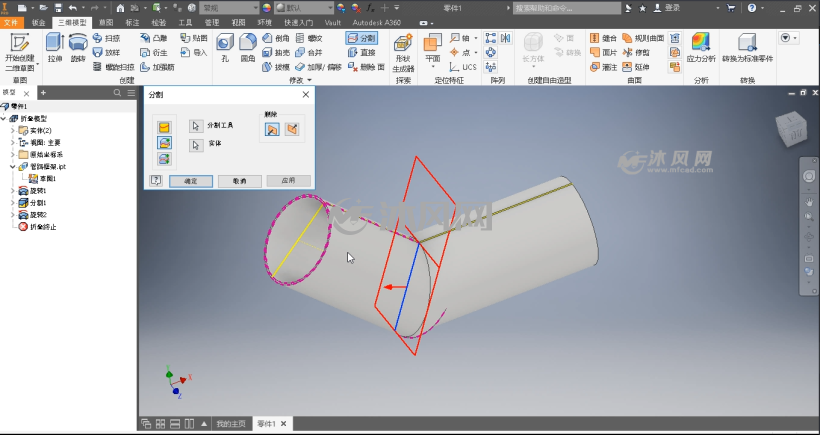Click the 我的主页 document tab
The width and height of the screenshot is (820, 435).
tap(231, 423)
